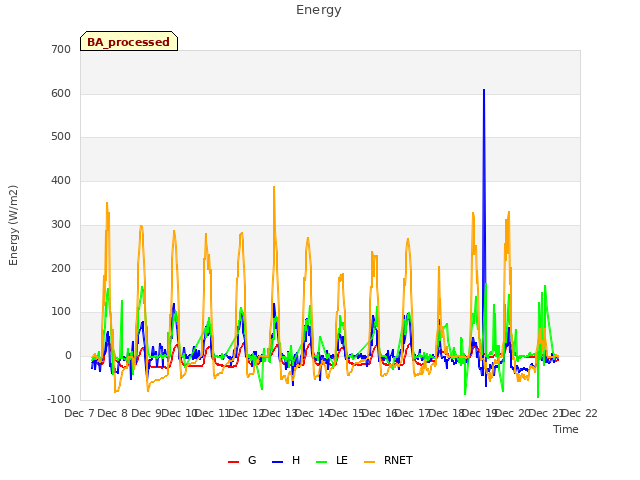Click the 400 y-axis tick label
640x480 pixels.
point(61,180)
